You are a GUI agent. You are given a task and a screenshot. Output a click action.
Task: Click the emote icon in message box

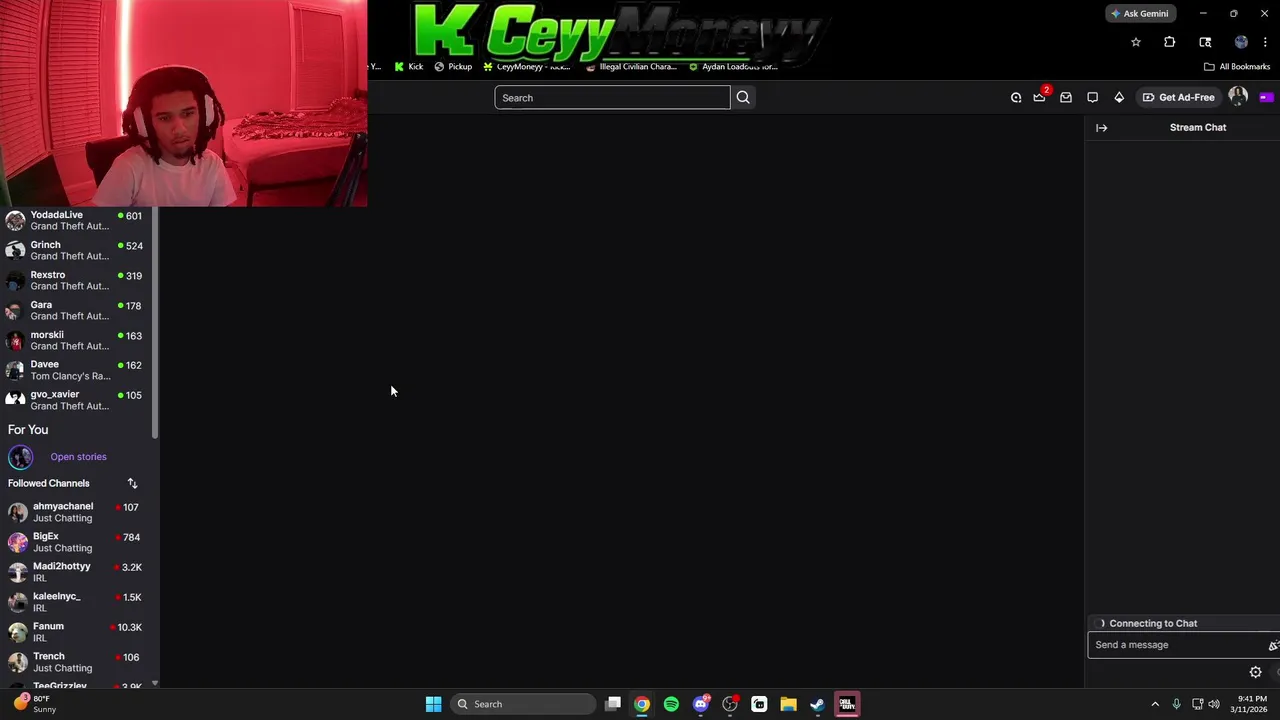(x=1273, y=645)
